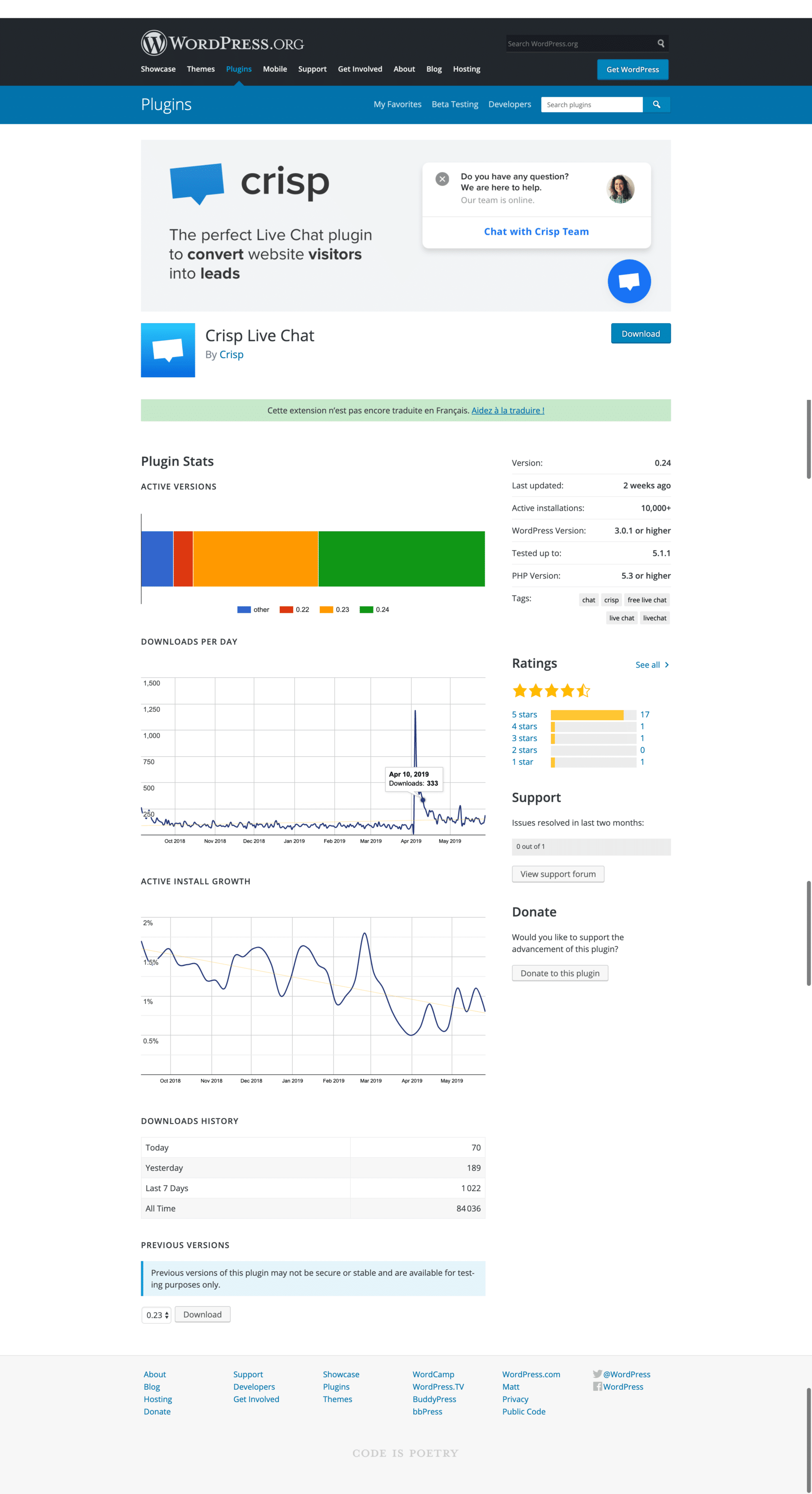
Task: Open the Get Involved menu item
Action: click(x=360, y=69)
